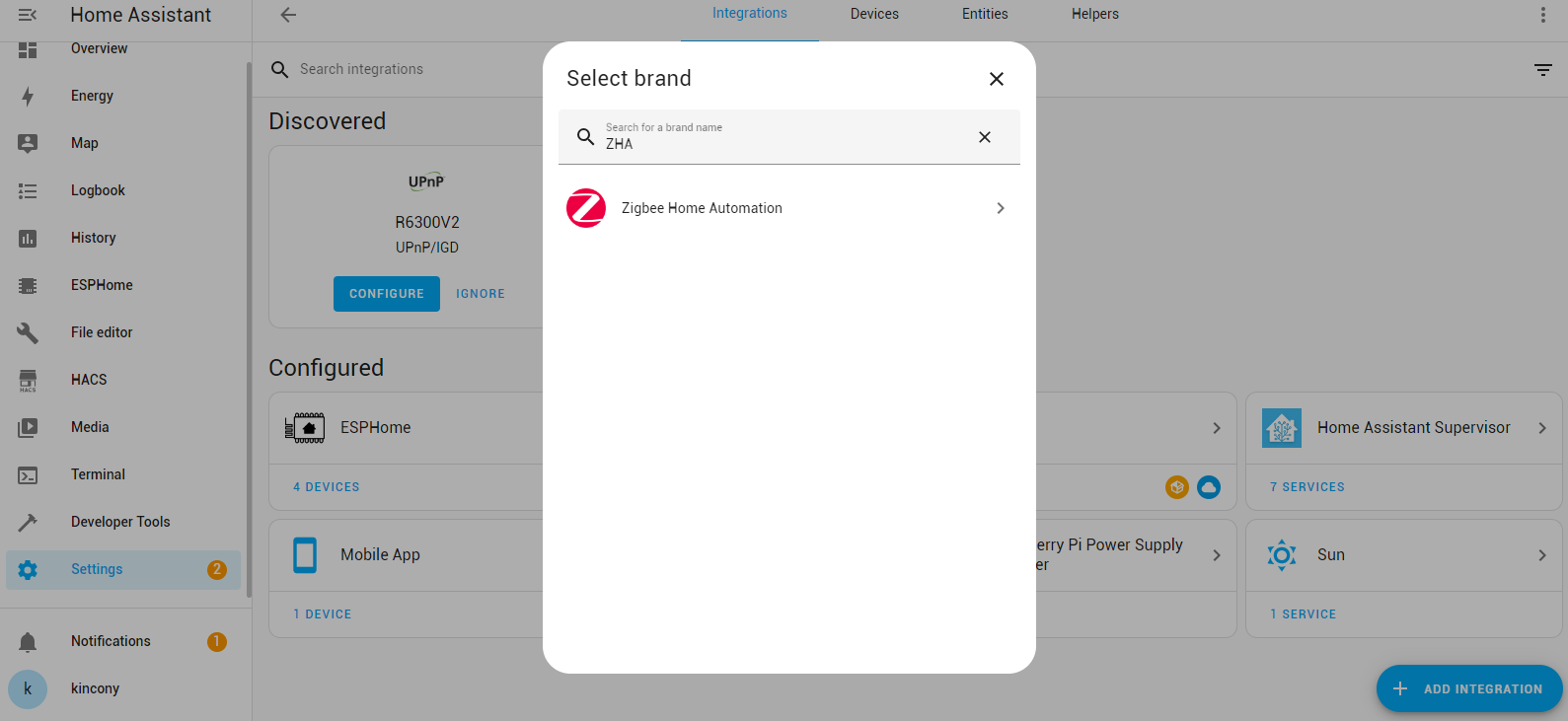Close the Select brand dialog
The height and width of the screenshot is (721, 1568).
[x=996, y=79]
